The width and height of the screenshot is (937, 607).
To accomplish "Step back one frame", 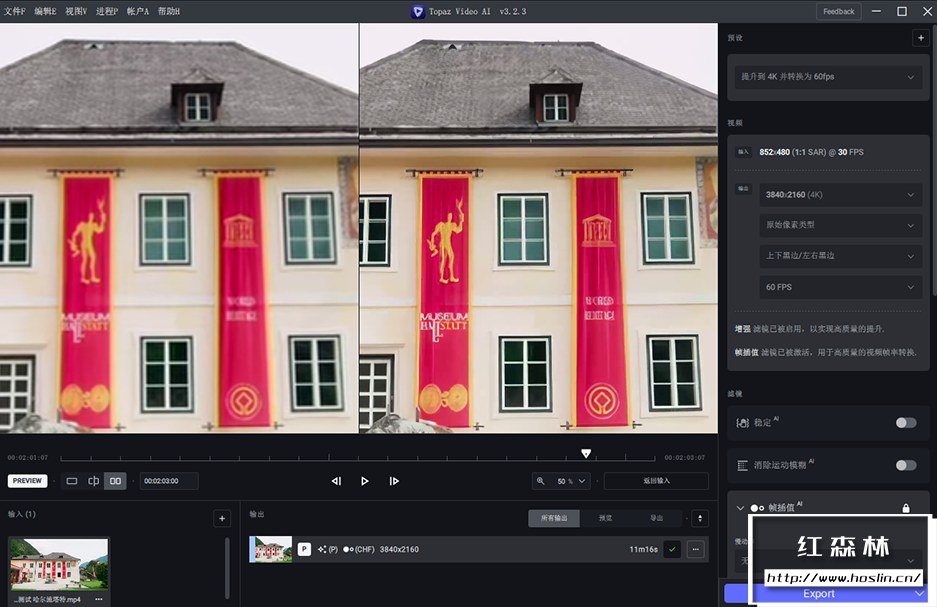I will [x=336, y=481].
